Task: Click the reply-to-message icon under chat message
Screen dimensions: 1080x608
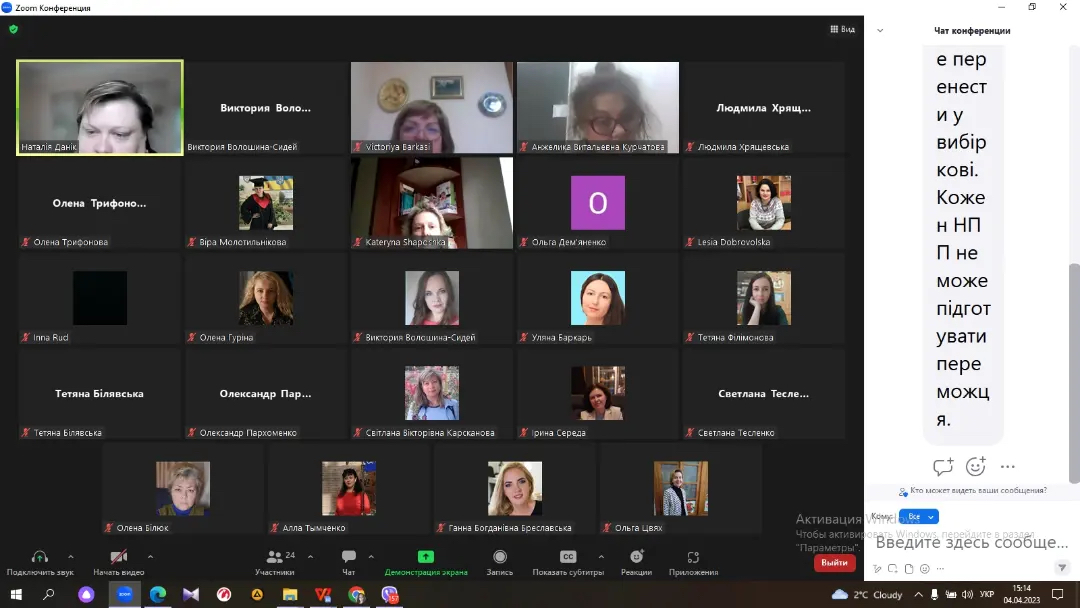Action: [942, 467]
